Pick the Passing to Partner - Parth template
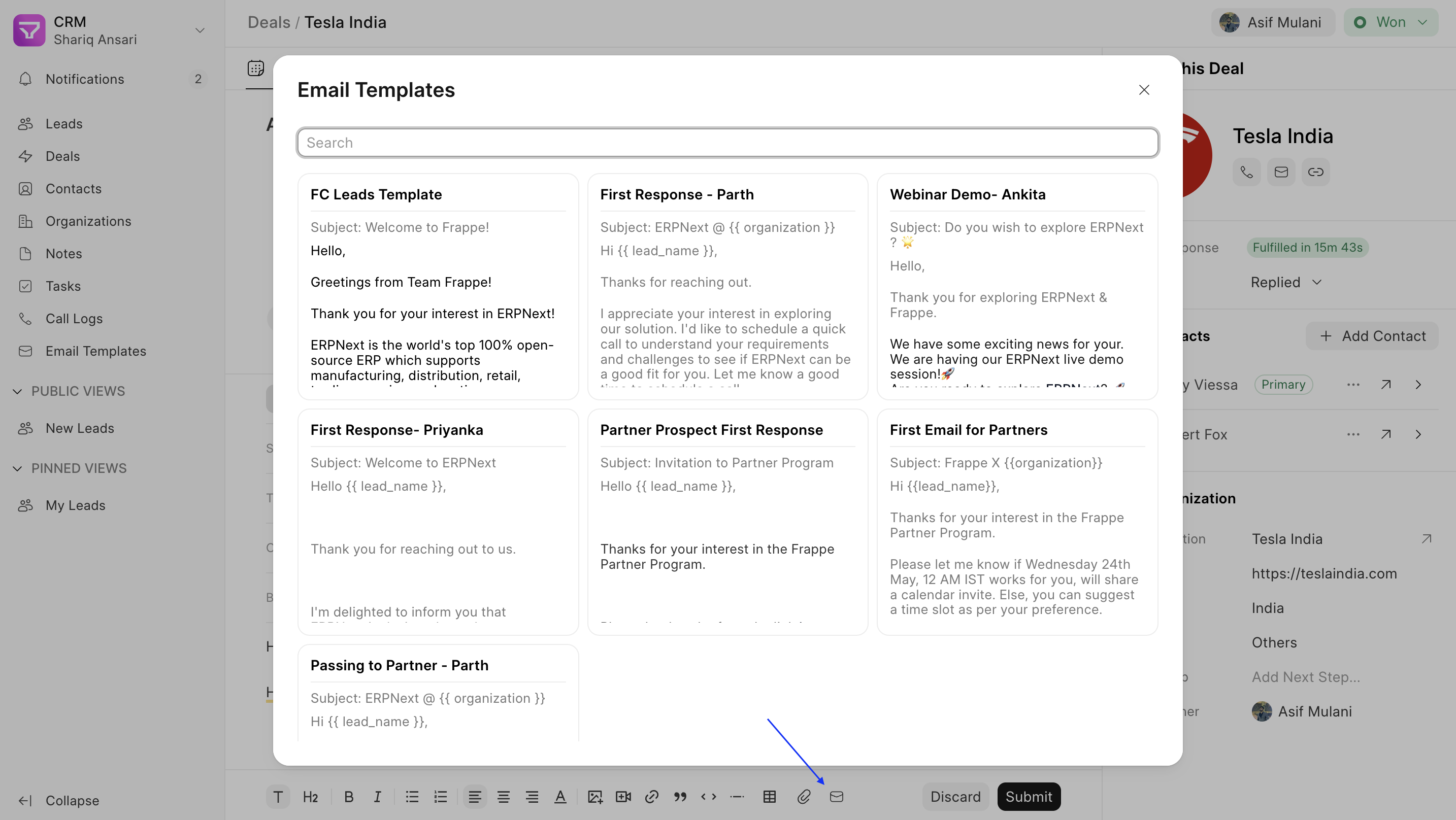This screenshot has height=820, width=1456. [438, 693]
